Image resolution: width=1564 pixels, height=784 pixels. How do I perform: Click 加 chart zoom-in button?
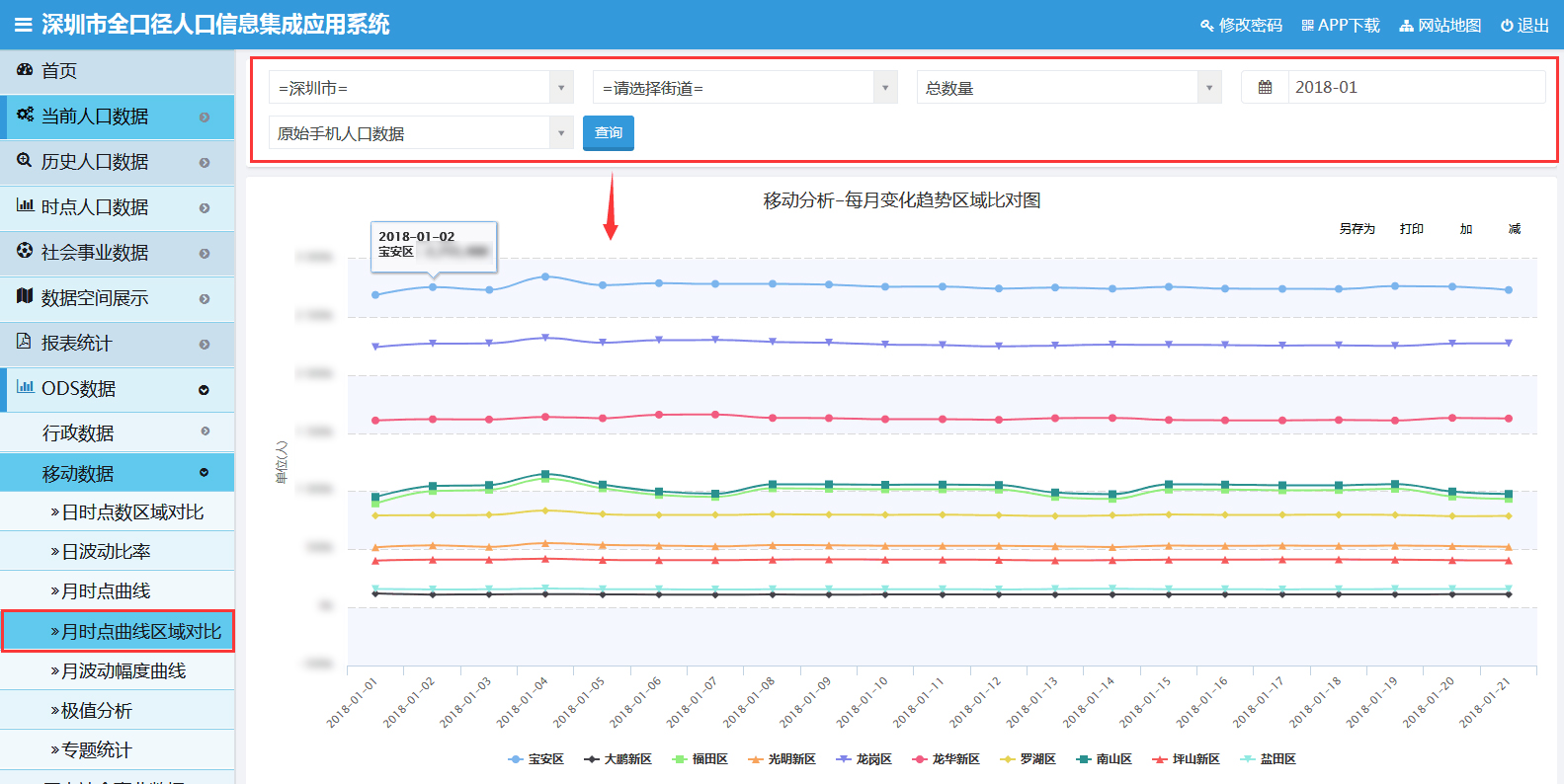click(1466, 228)
